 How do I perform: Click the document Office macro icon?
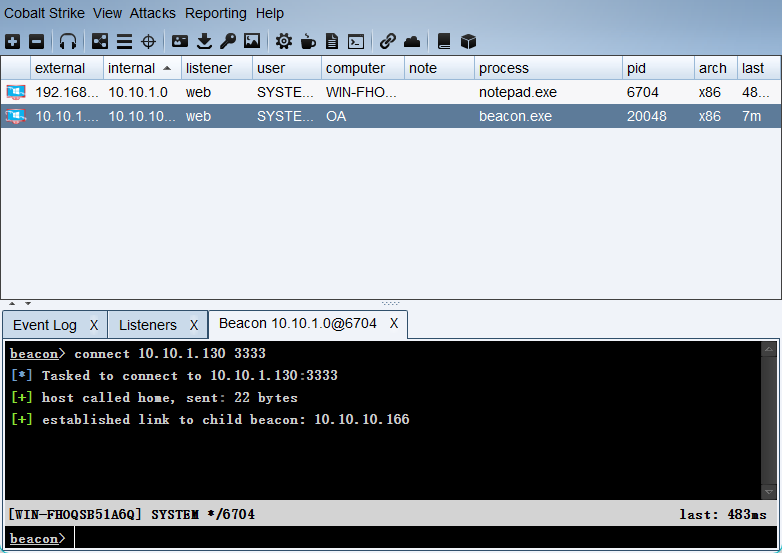[x=332, y=41]
